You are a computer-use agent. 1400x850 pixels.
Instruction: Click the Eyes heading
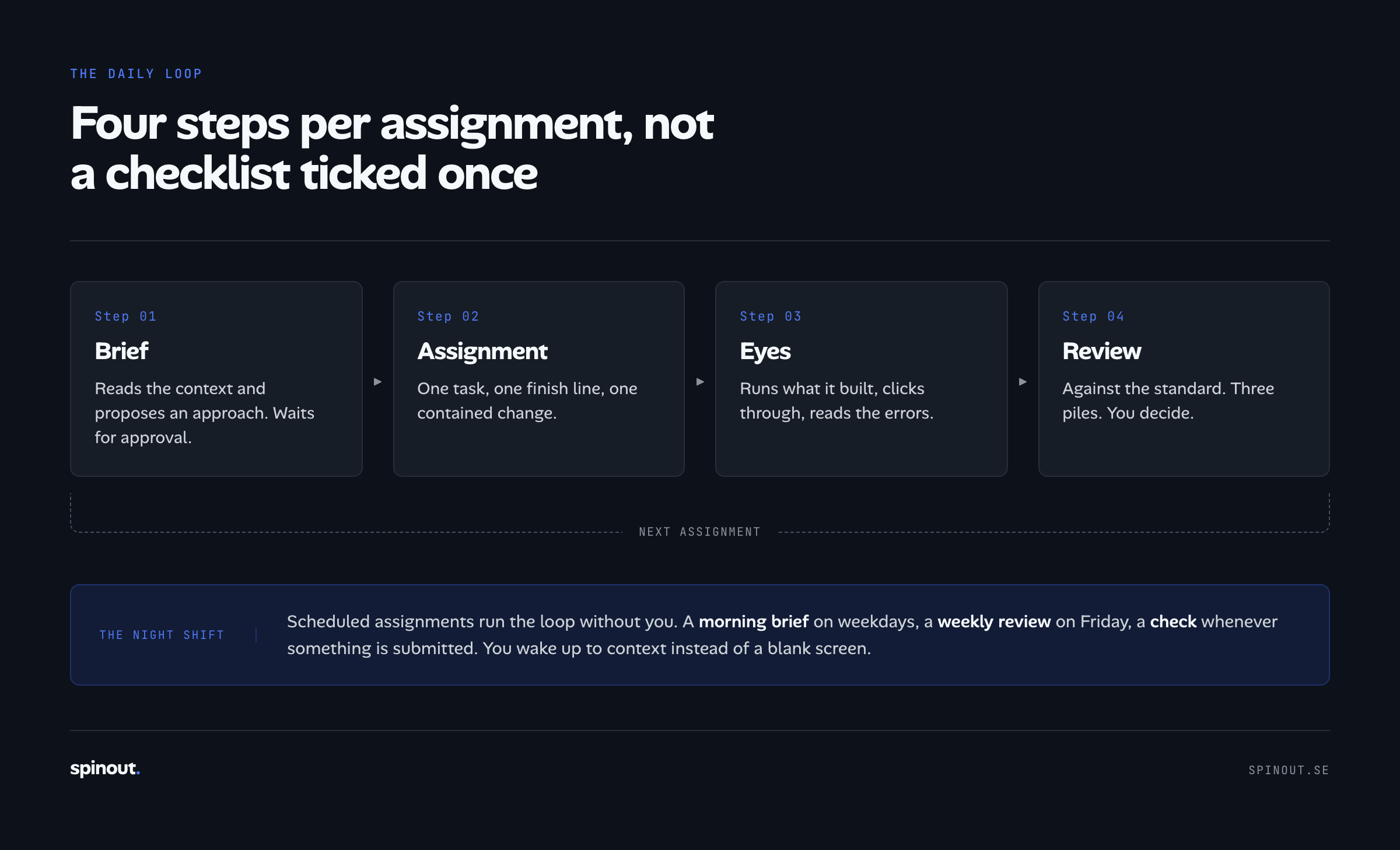(765, 352)
